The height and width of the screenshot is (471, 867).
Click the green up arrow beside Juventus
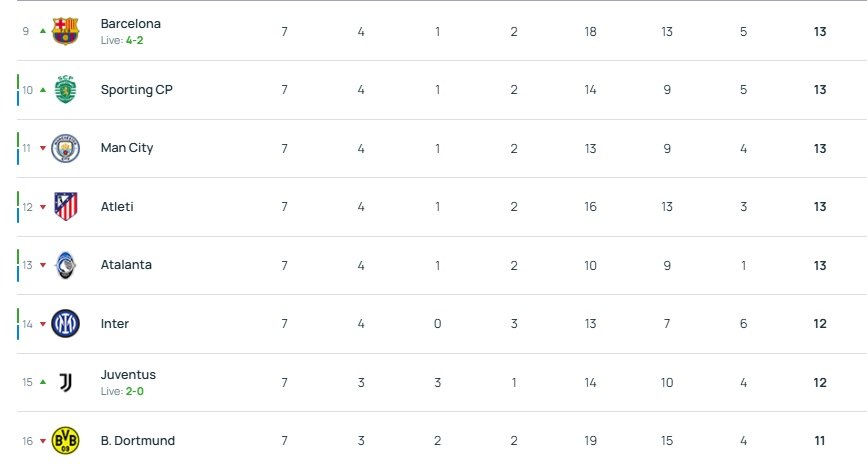click(x=42, y=382)
